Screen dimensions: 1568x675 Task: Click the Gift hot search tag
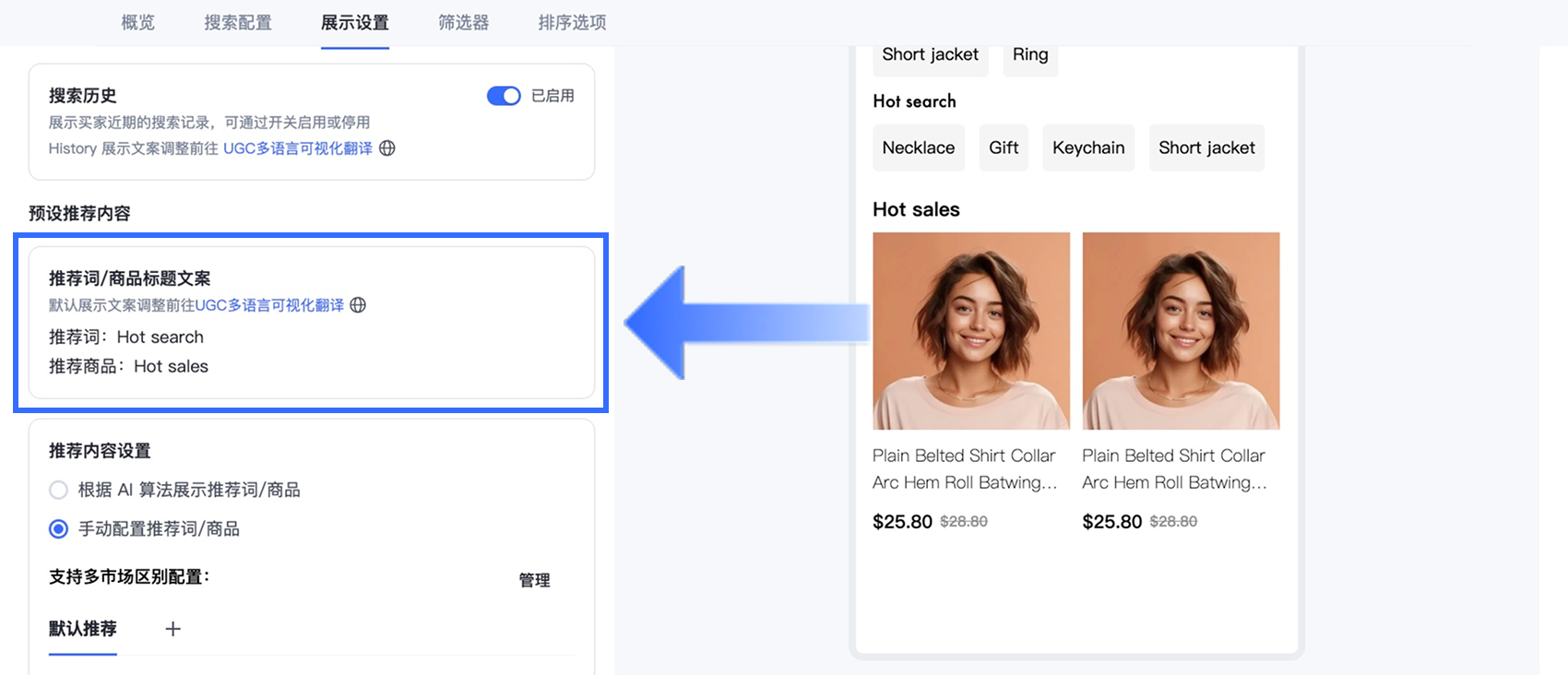(1004, 148)
